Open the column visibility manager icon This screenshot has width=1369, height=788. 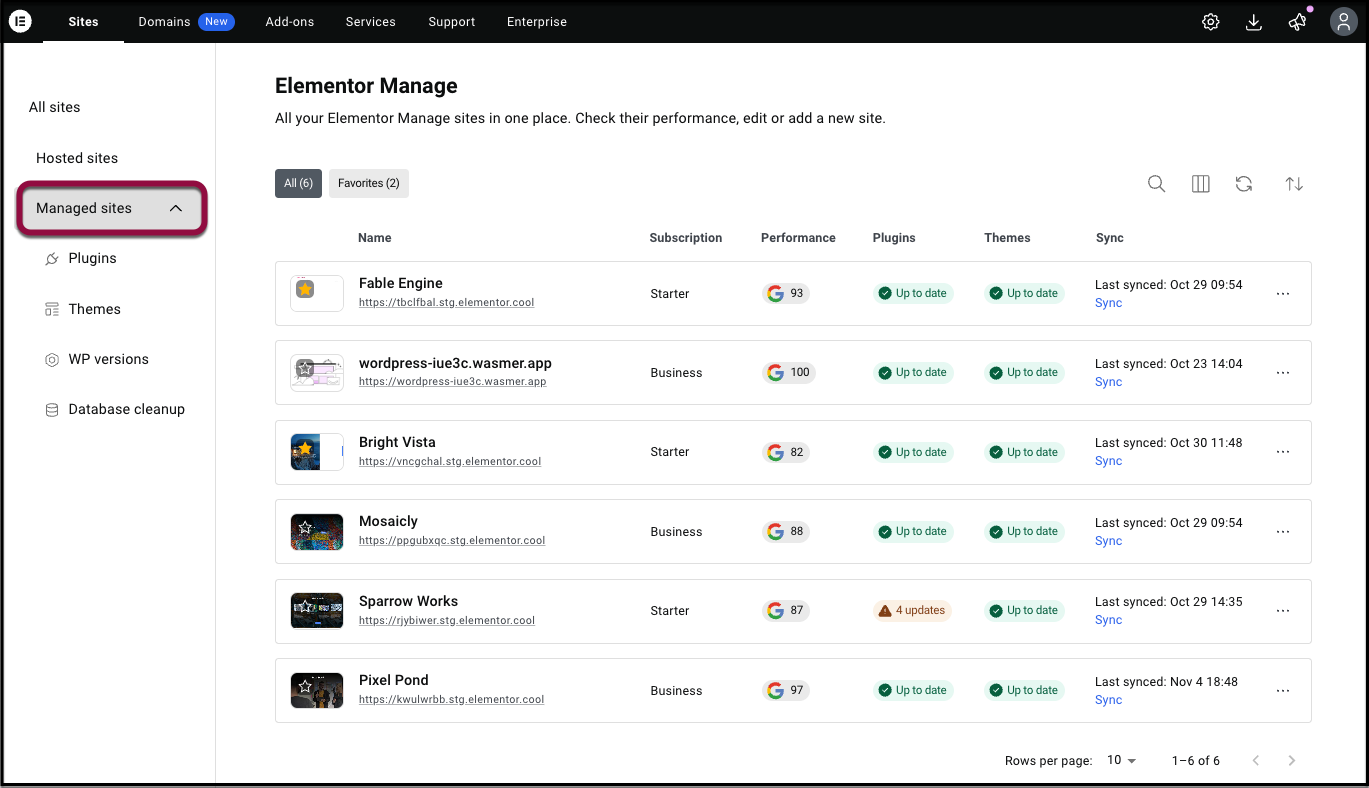coord(1200,183)
